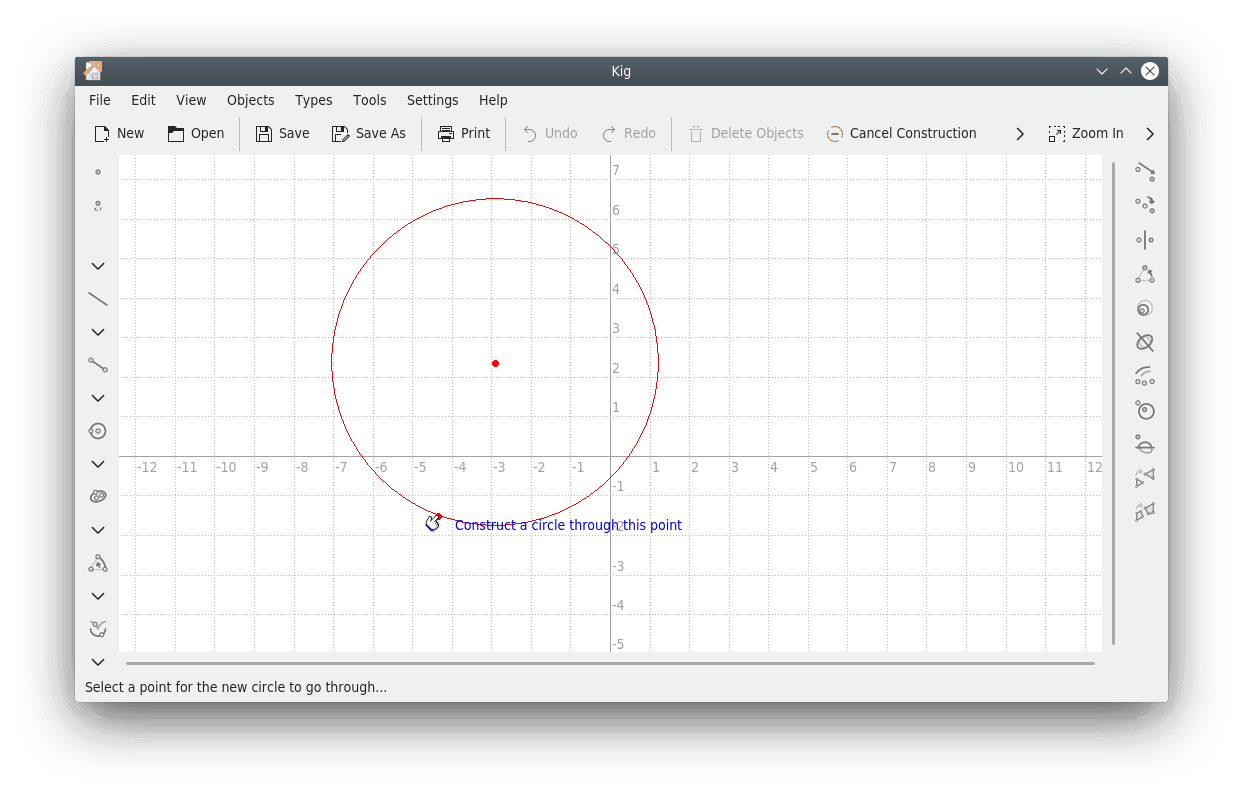Click the vertical scrollbar beside the canvas
Image resolution: width=1243 pixels, height=795 pixels.
pyautogui.click(x=1113, y=404)
